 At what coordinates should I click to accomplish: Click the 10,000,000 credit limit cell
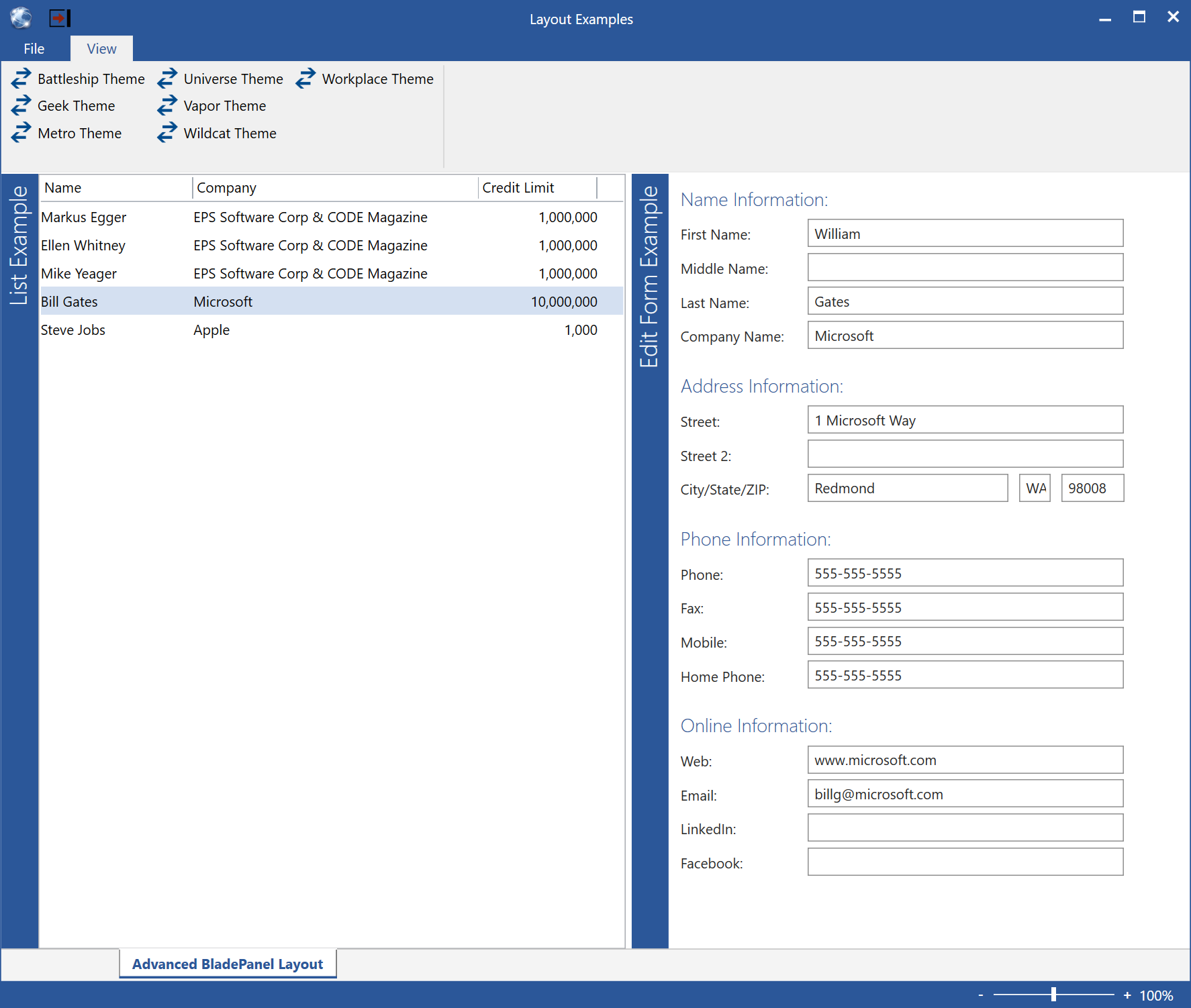(x=564, y=302)
